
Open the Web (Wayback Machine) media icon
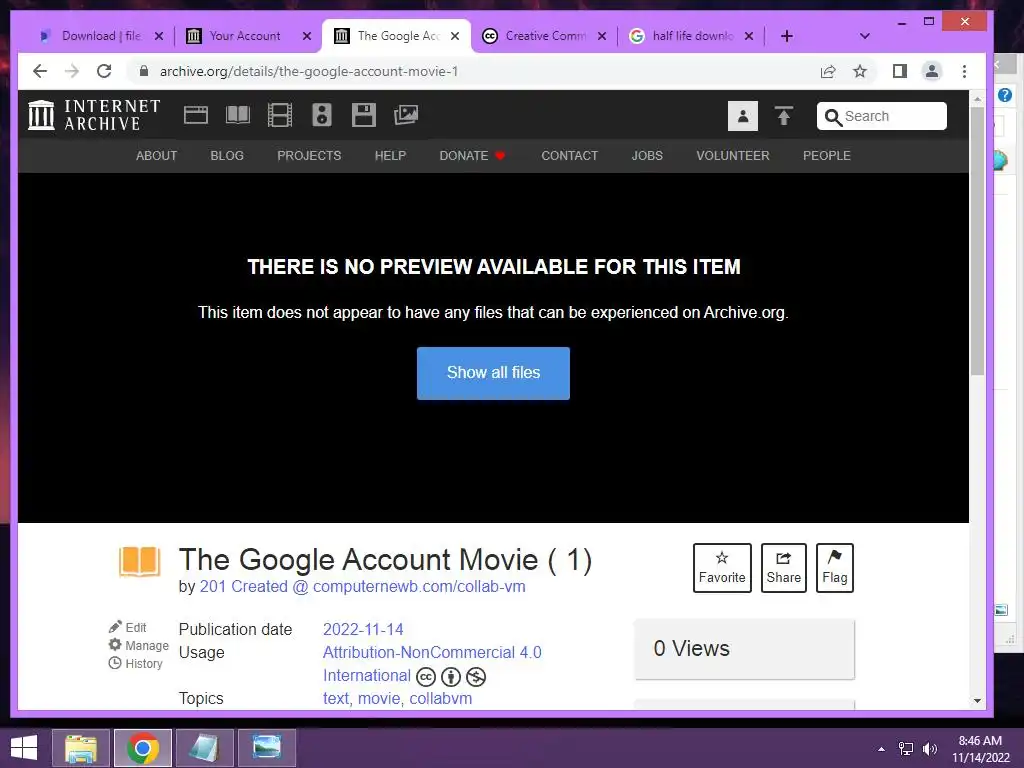pyautogui.click(x=195, y=115)
